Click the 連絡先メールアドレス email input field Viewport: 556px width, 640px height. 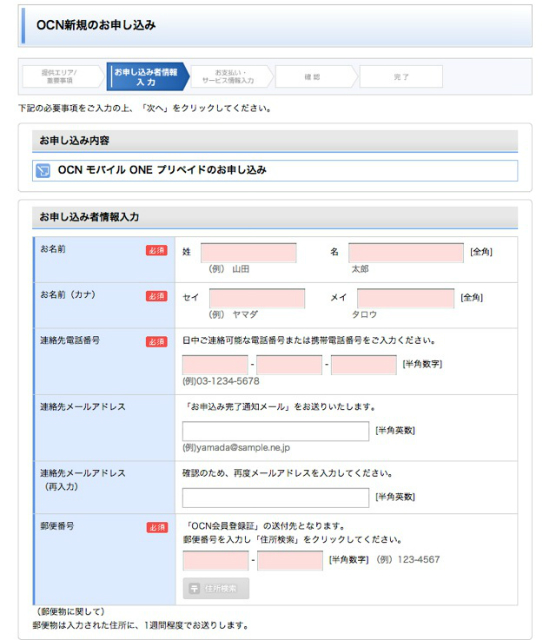click(x=276, y=431)
